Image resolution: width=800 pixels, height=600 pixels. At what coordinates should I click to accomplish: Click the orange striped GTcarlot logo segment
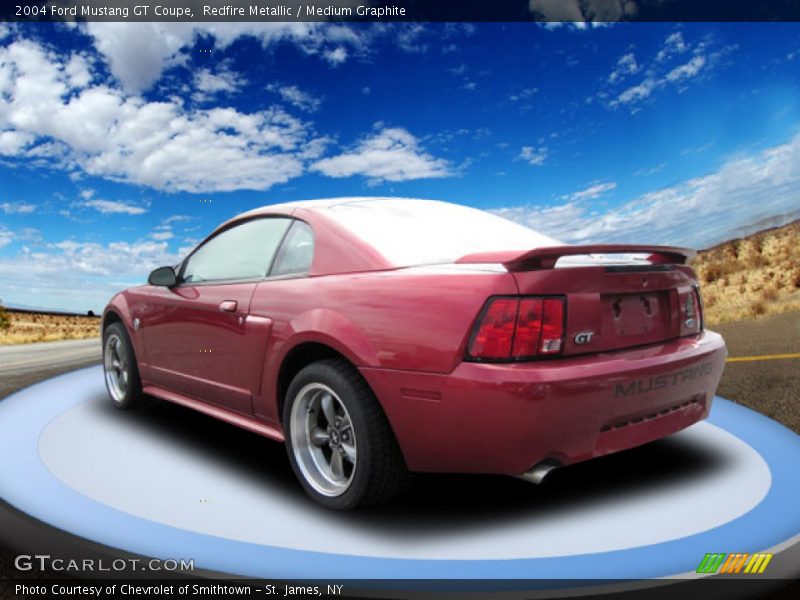coord(732,563)
